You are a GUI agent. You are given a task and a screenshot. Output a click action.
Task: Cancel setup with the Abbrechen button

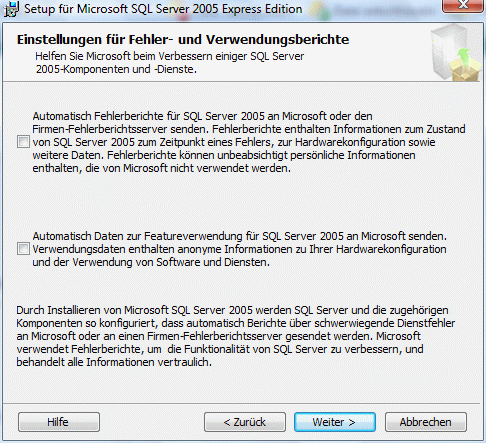[426, 422]
